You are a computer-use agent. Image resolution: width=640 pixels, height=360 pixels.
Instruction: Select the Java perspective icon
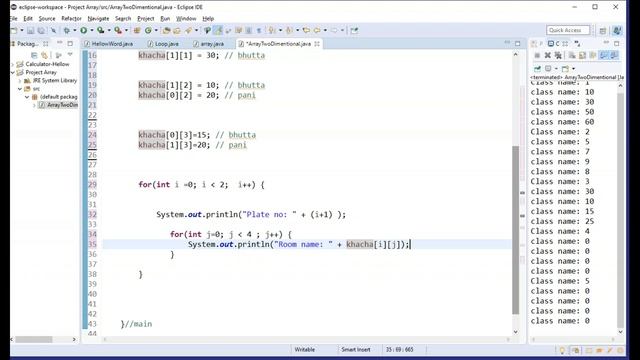[x=617, y=30]
